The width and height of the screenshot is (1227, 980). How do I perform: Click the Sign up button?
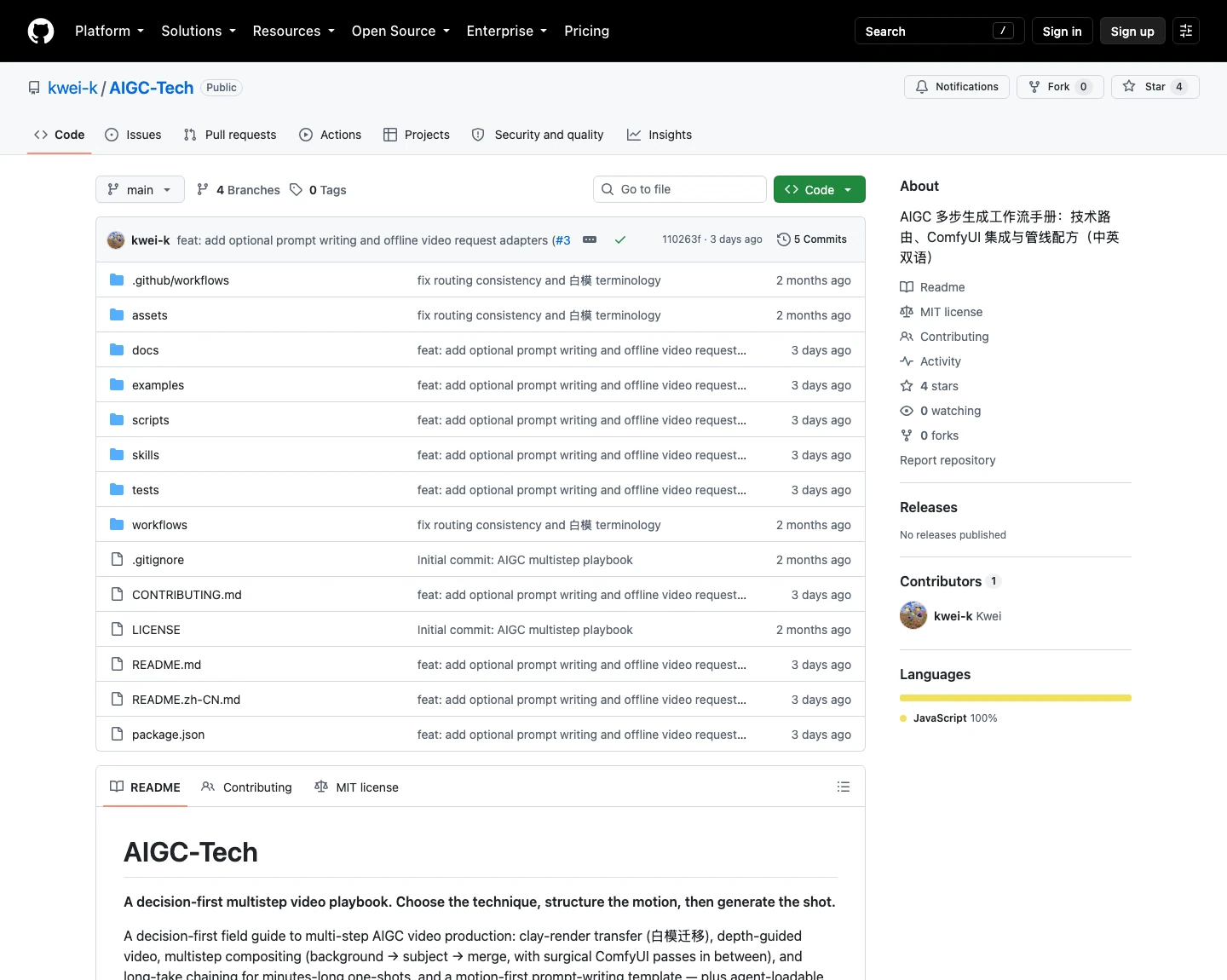point(1132,31)
